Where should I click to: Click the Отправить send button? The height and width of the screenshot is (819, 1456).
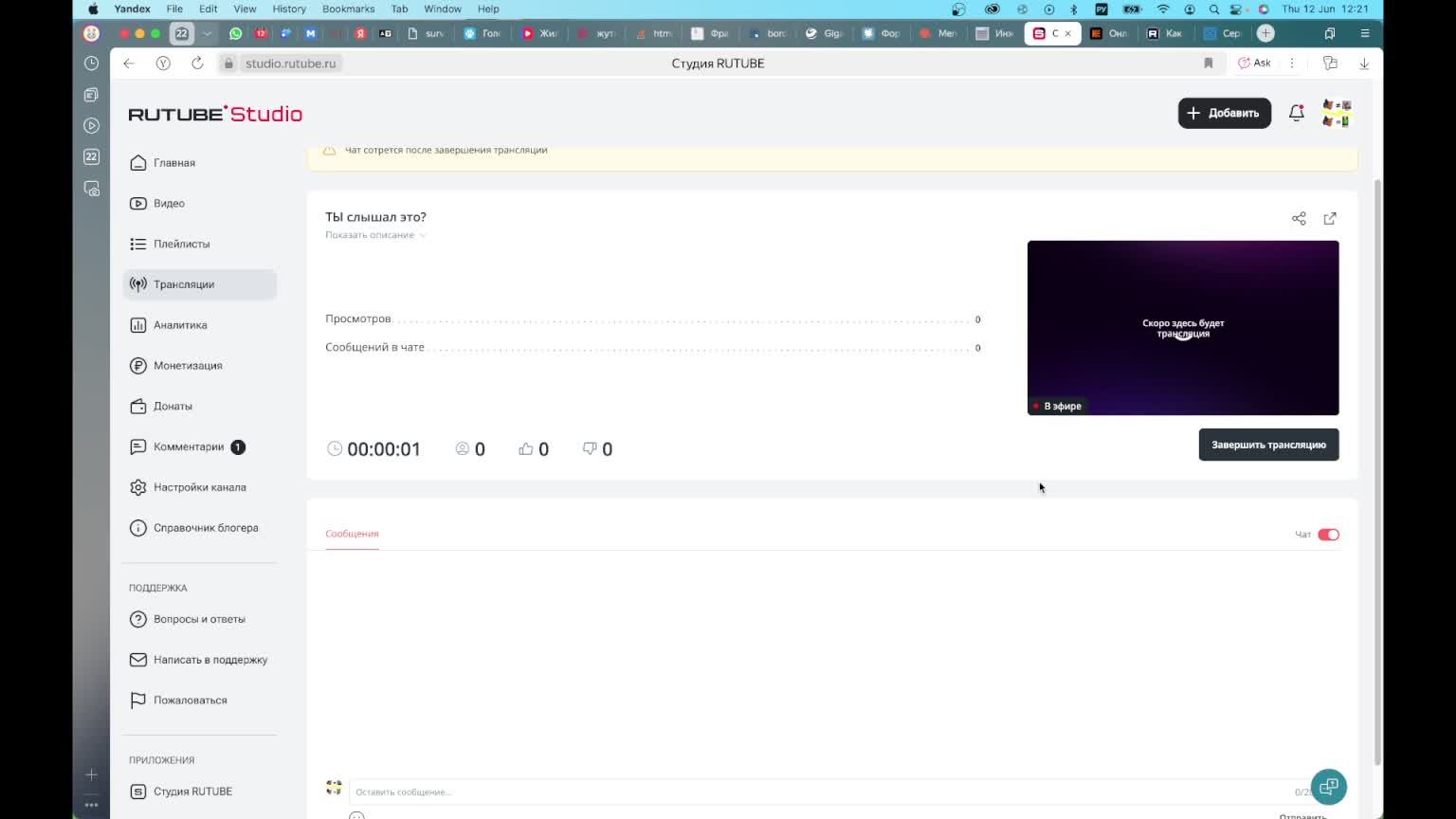[1302, 816]
